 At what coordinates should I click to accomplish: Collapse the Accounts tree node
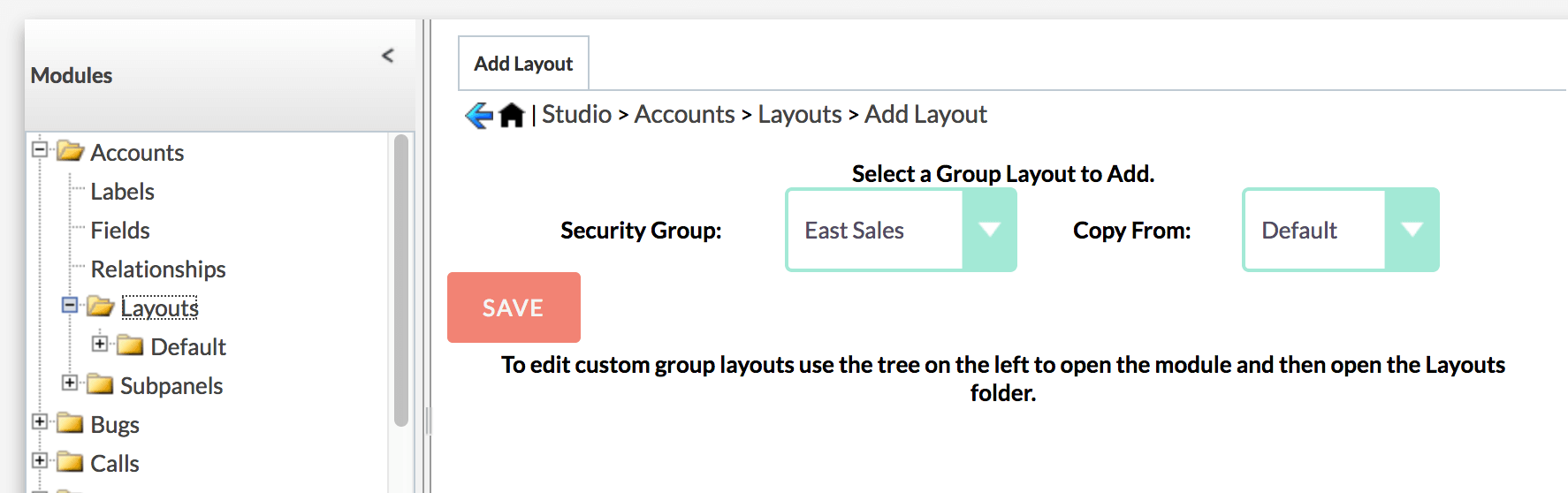40,149
